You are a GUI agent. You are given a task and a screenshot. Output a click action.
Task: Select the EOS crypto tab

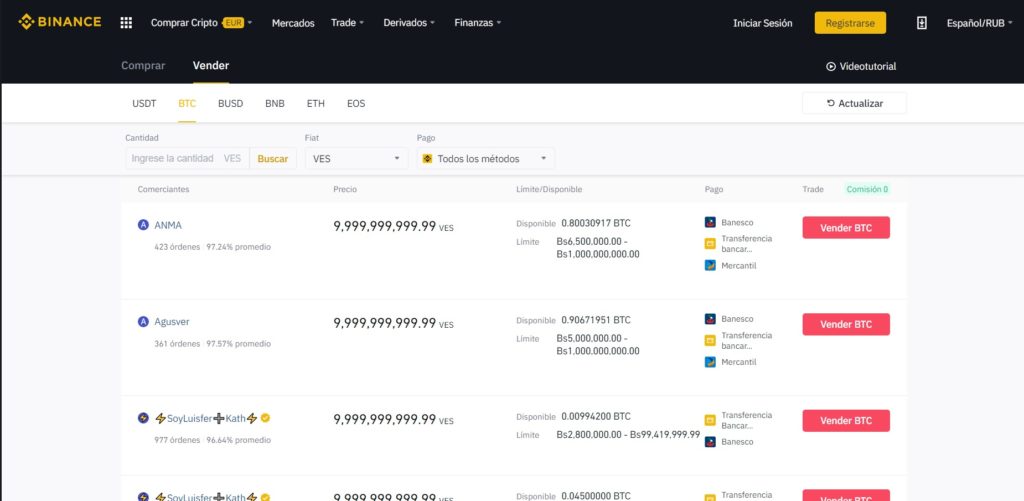pos(356,103)
